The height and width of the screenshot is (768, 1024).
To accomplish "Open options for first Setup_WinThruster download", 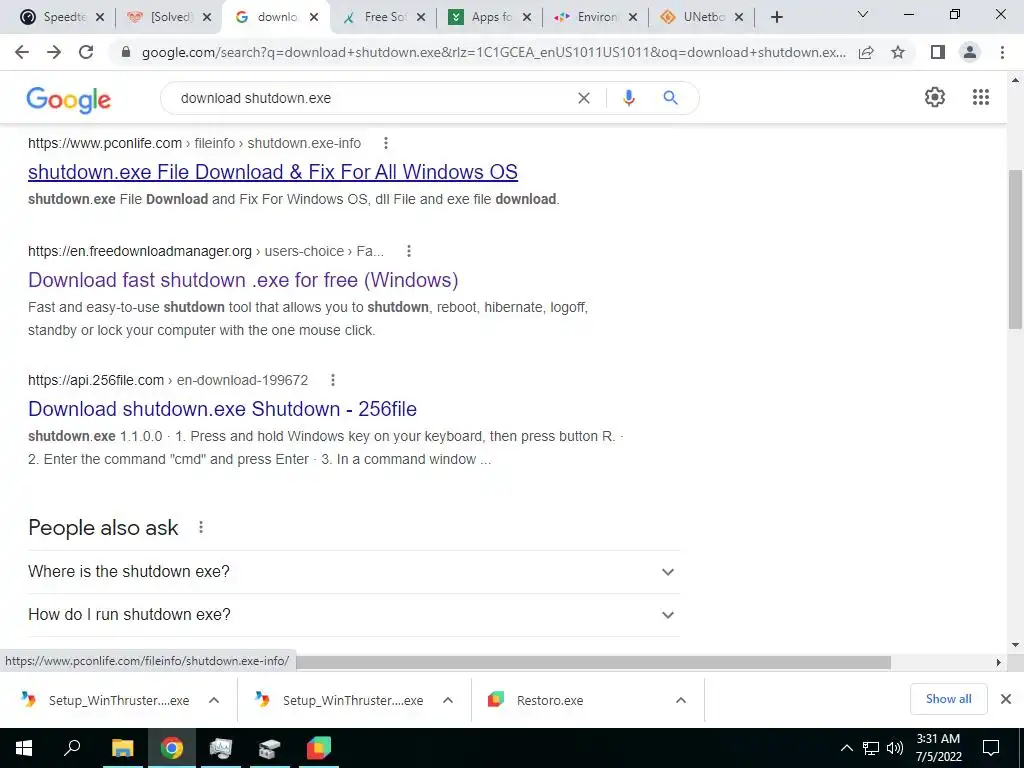I will (x=214, y=700).
